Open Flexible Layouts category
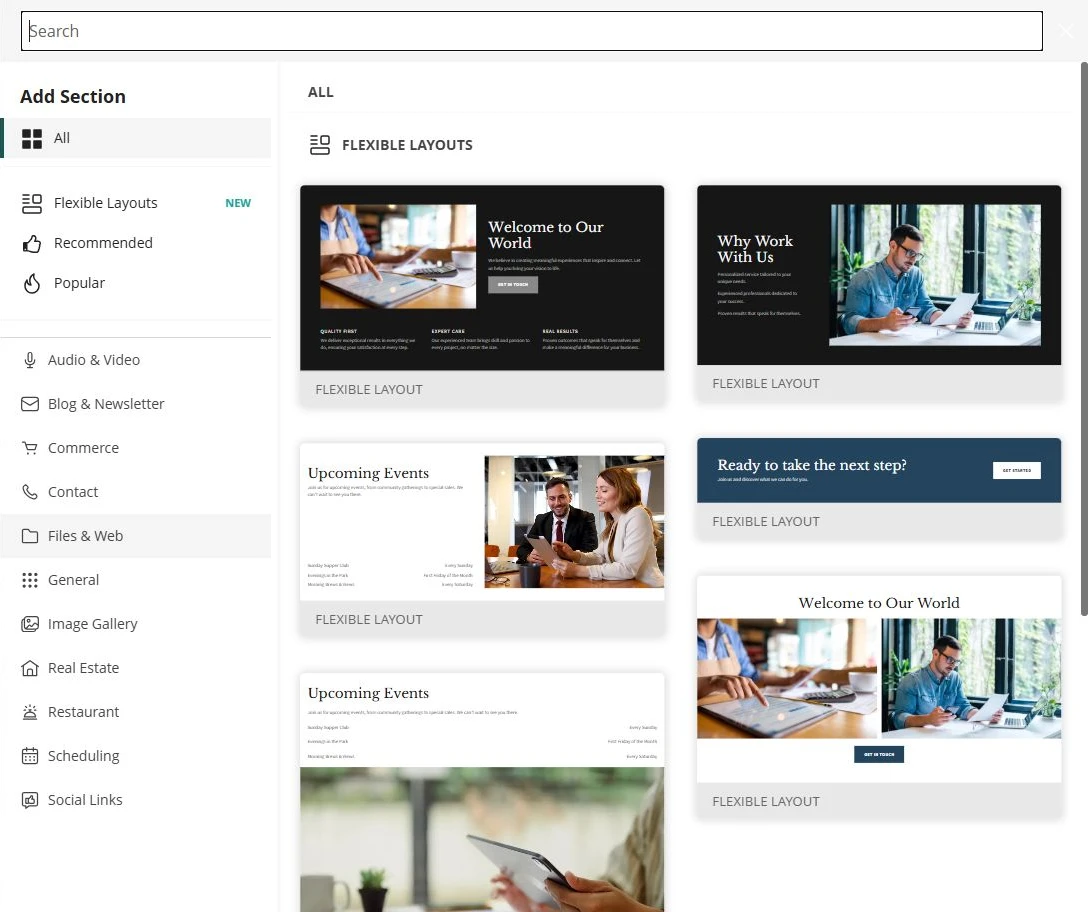 coord(137,203)
